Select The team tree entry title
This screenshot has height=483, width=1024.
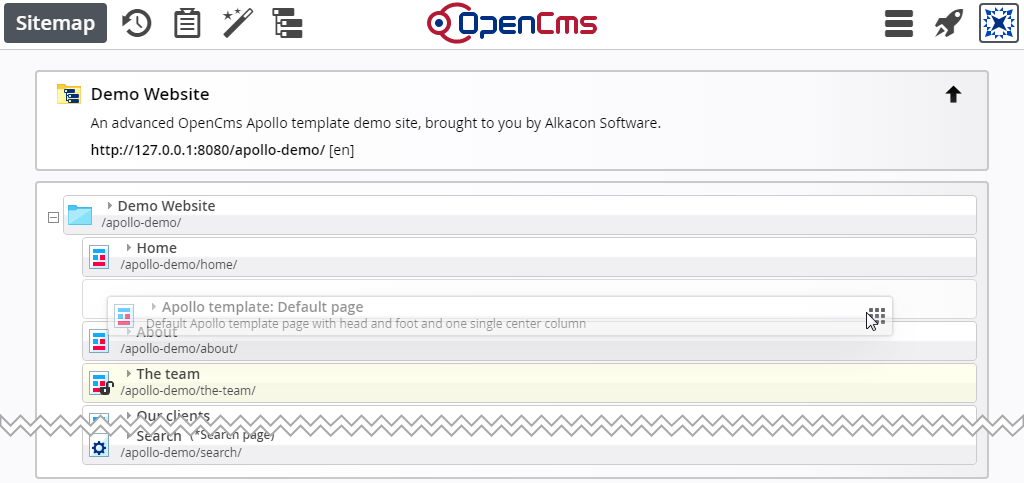click(168, 374)
